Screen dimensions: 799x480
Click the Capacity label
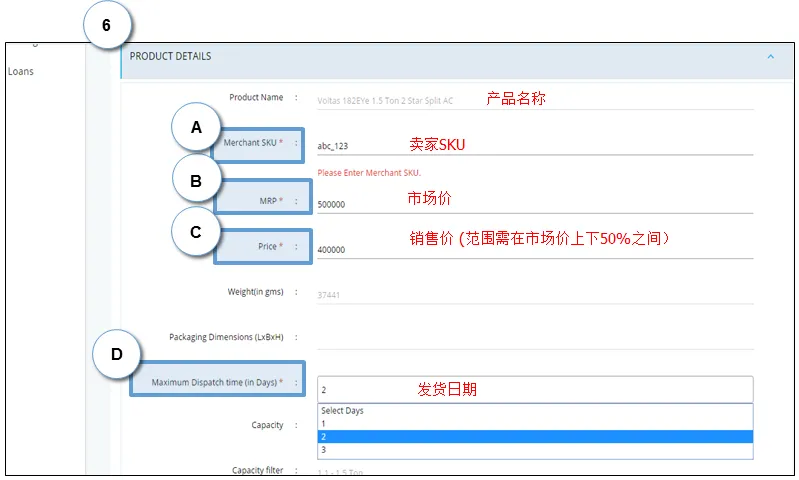[x=267, y=425]
